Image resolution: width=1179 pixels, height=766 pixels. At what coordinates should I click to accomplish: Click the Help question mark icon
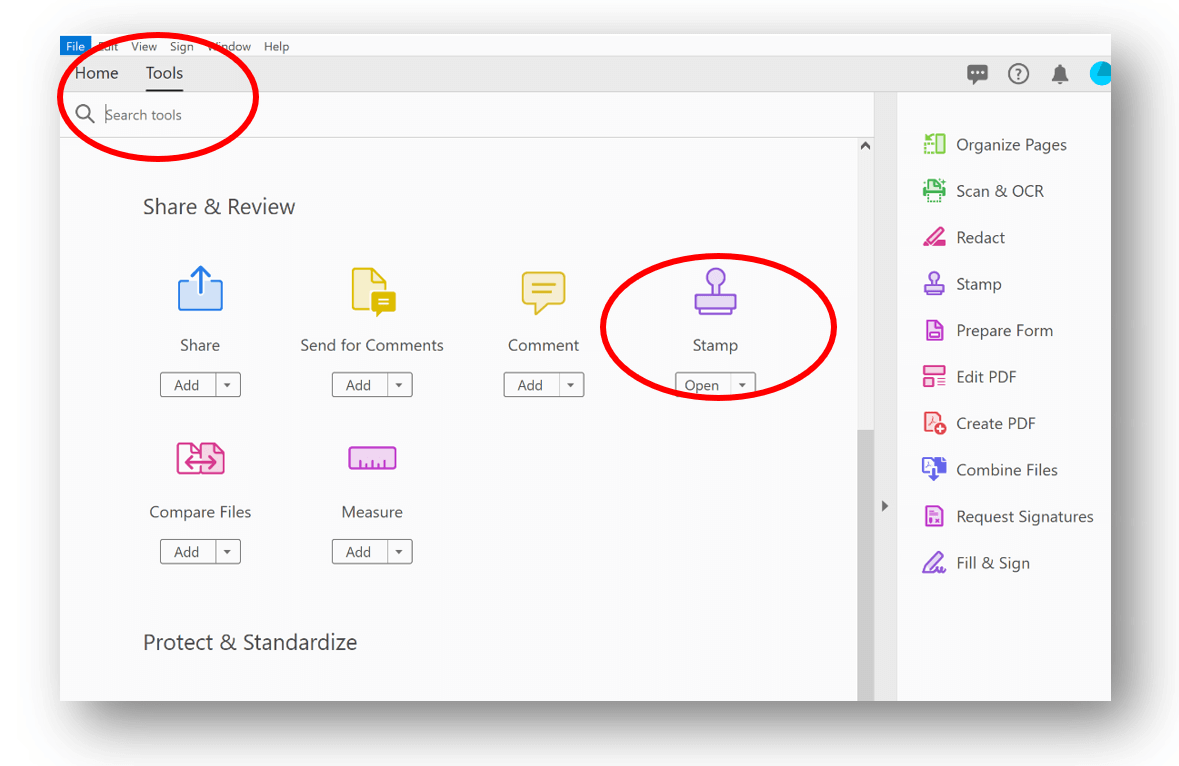coord(1018,74)
